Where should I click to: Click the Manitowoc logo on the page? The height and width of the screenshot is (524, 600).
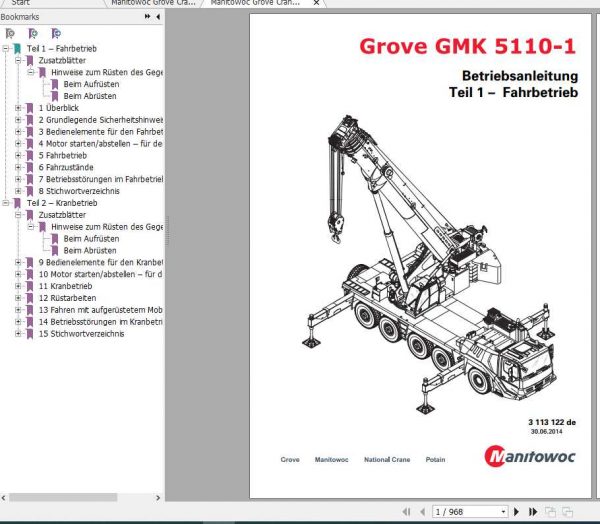pyautogui.click(x=530, y=456)
